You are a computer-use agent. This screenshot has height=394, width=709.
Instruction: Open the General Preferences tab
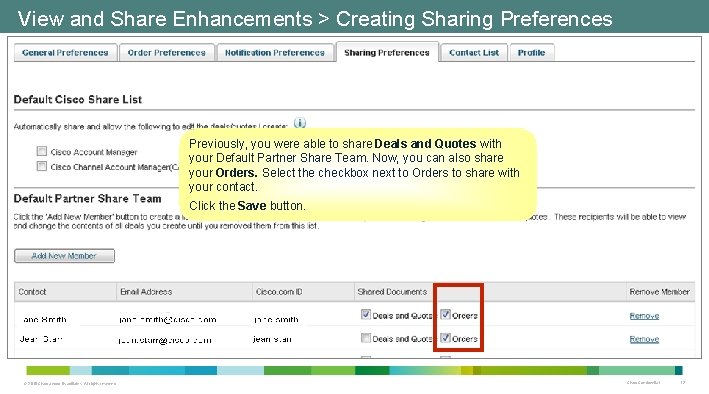pos(65,52)
